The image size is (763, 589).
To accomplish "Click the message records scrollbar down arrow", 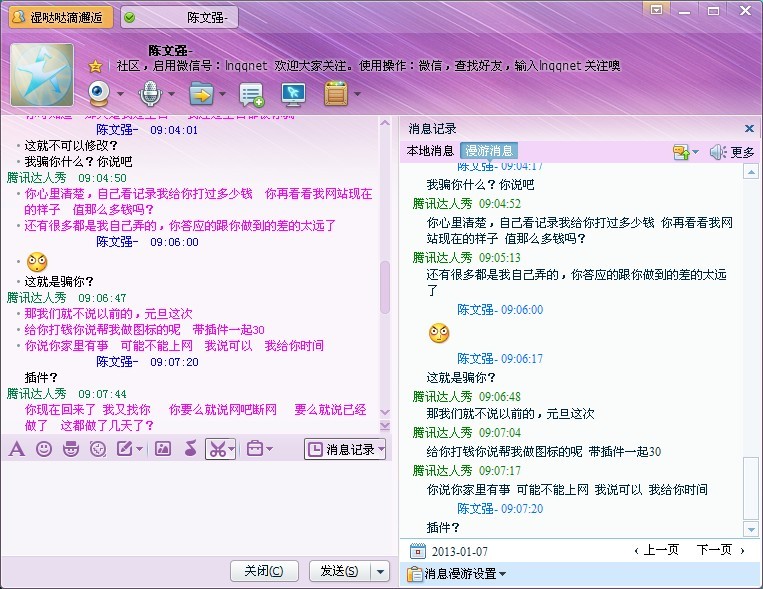I will (751, 529).
